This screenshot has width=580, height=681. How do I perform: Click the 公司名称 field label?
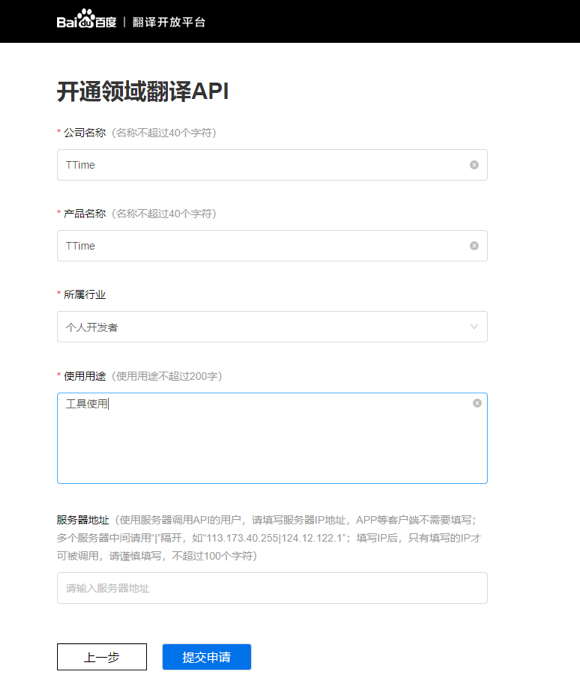85,133
